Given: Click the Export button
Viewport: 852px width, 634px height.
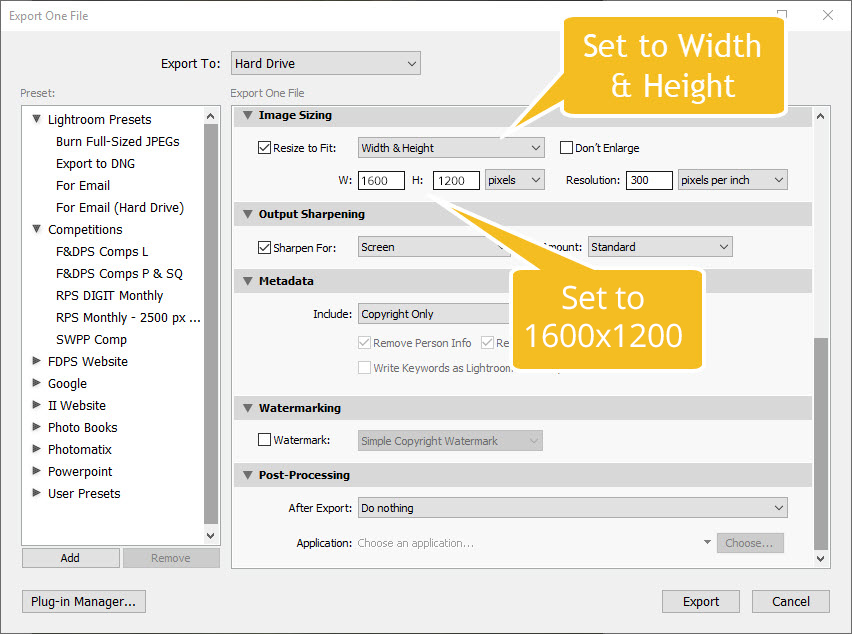Looking at the screenshot, I should [x=700, y=601].
